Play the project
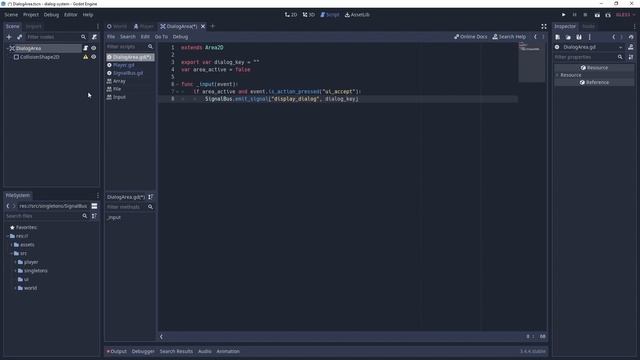Viewport: 640px width, 360px height. pyautogui.click(x=564, y=15)
